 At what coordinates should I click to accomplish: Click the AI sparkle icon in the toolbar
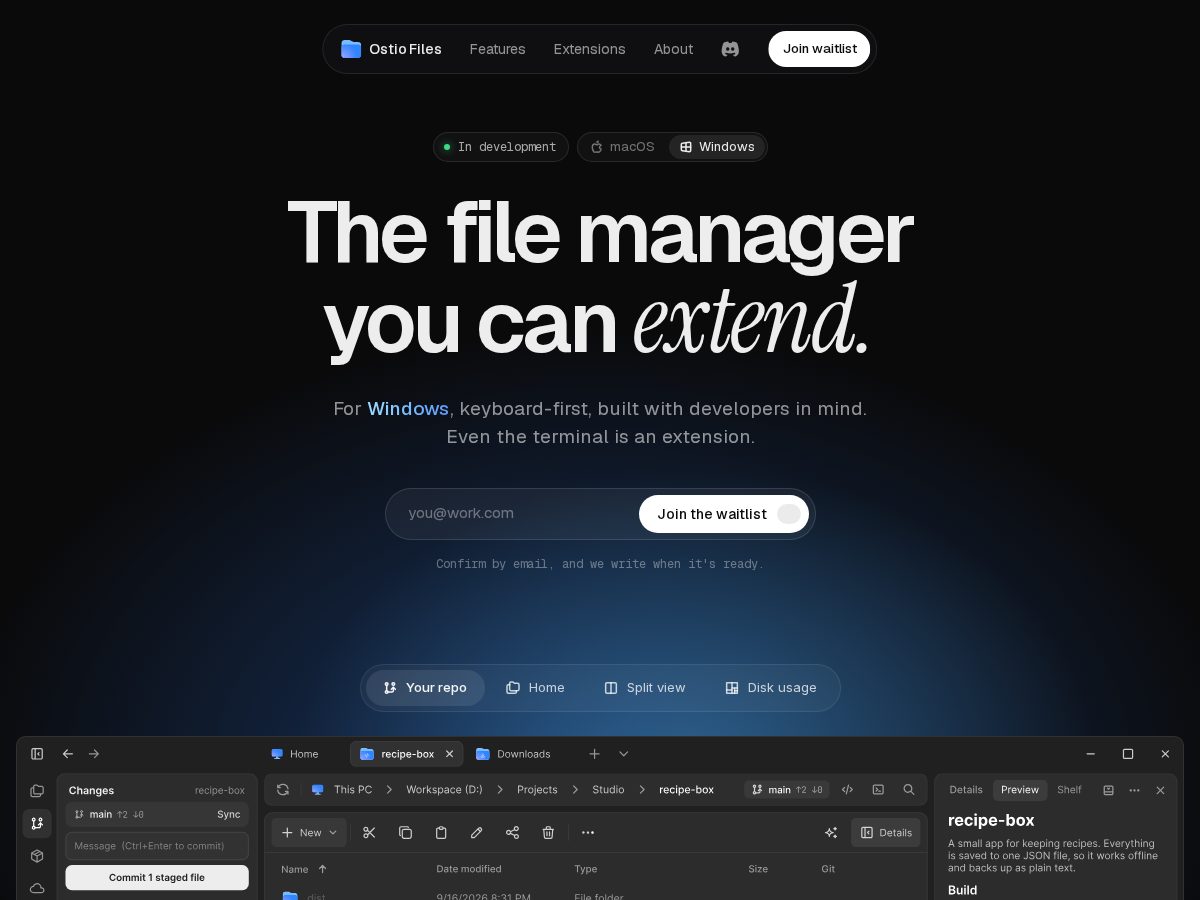pos(831,832)
